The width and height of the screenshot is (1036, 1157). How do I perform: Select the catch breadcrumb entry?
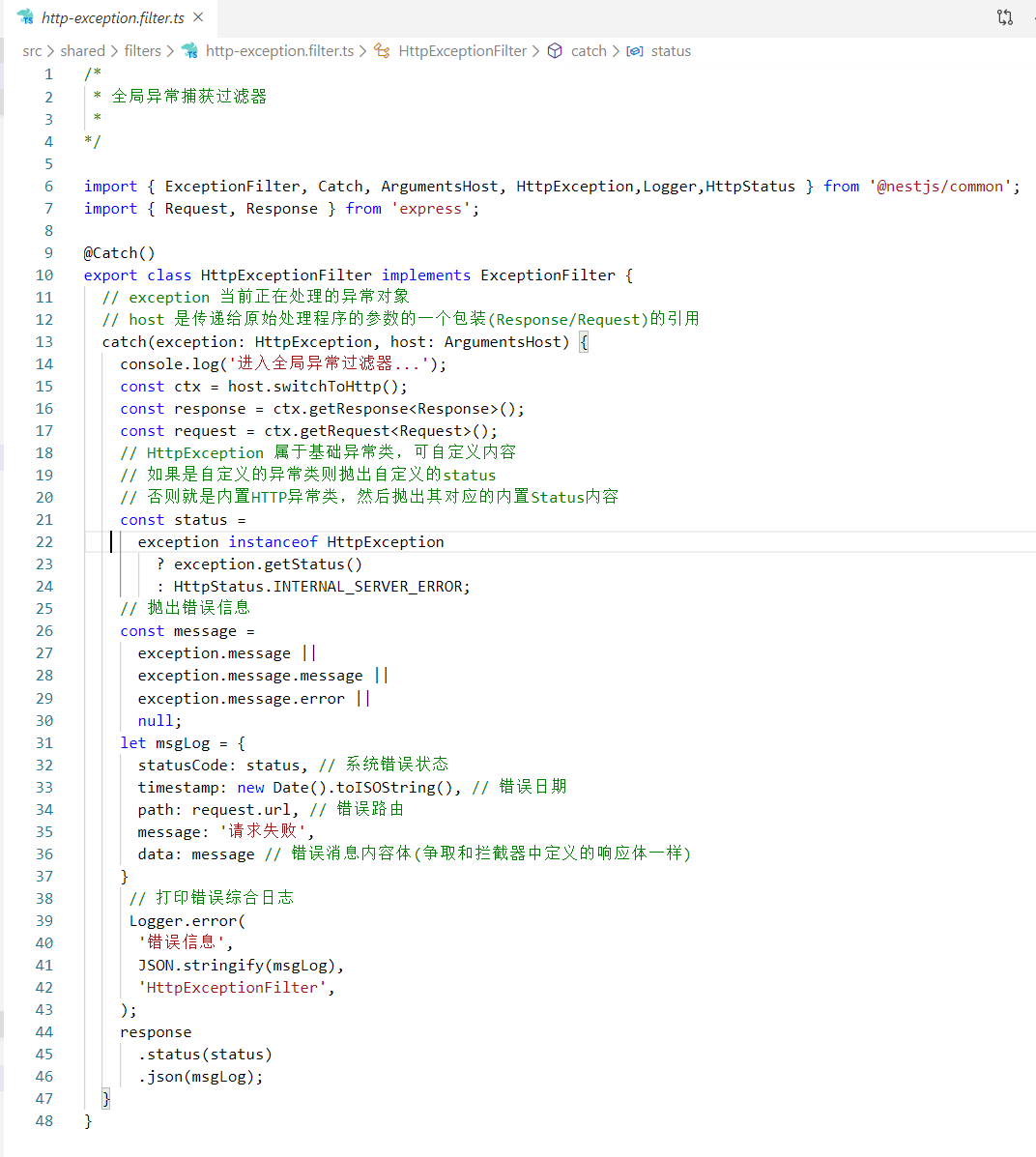(588, 50)
